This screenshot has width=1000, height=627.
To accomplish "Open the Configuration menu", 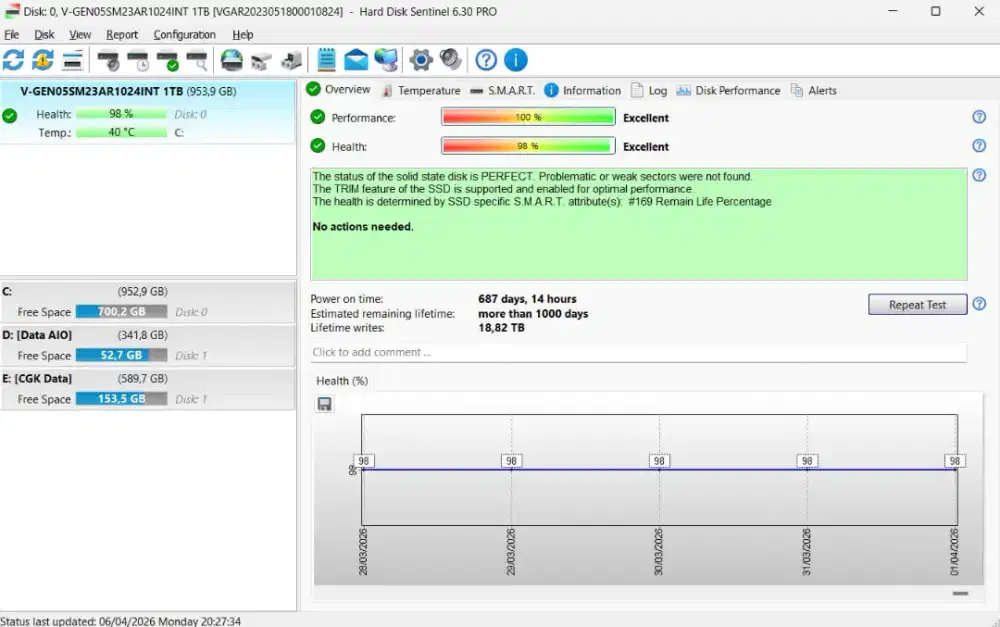I will coord(184,34).
